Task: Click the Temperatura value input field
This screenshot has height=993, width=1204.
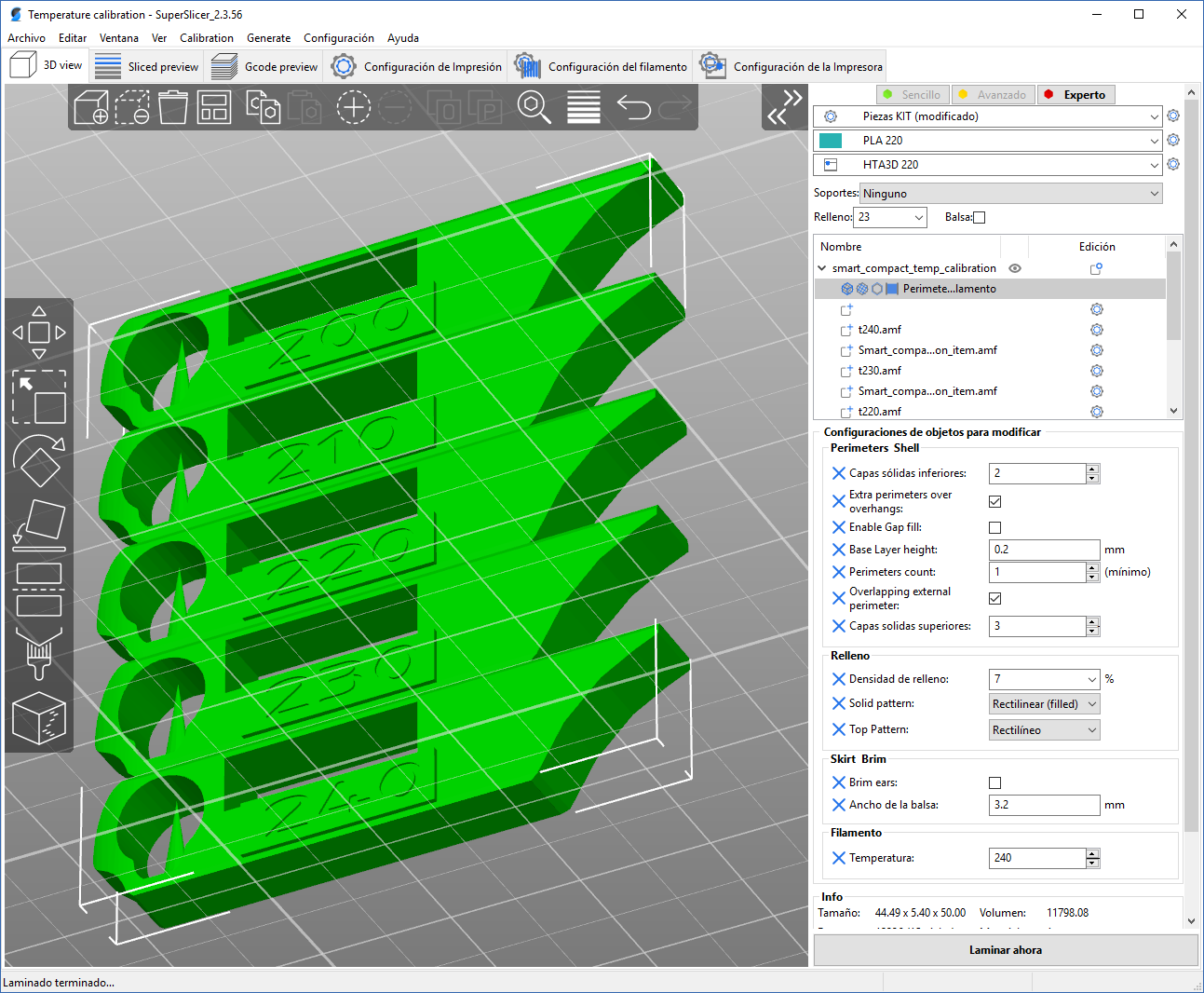Action: click(x=1036, y=858)
